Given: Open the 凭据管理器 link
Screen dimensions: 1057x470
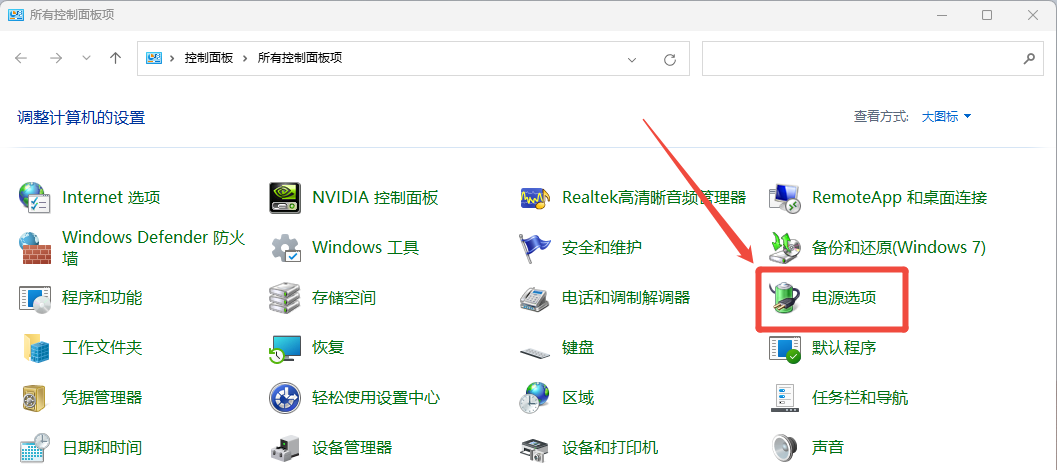Looking at the screenshot, I should coord(102,398).
